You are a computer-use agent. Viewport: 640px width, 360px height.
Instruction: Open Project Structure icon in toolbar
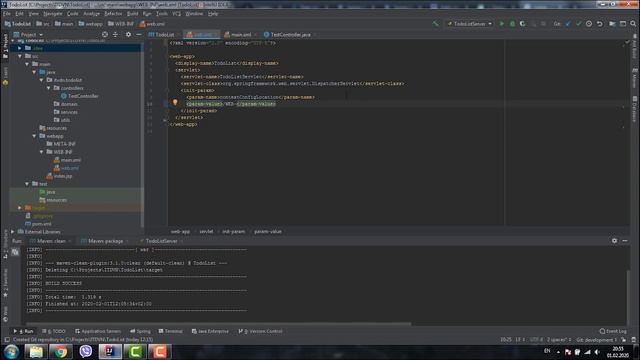pos(612,24)
